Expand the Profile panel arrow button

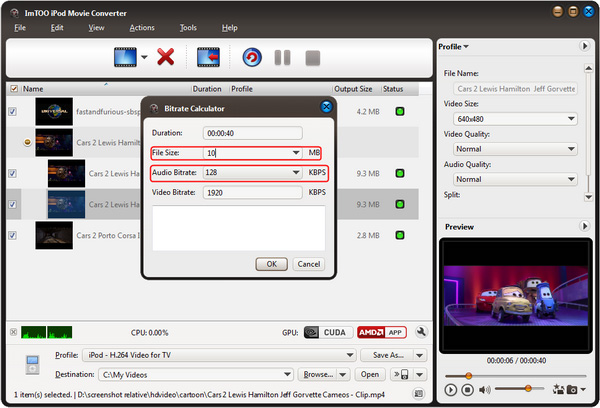[584, 46]
